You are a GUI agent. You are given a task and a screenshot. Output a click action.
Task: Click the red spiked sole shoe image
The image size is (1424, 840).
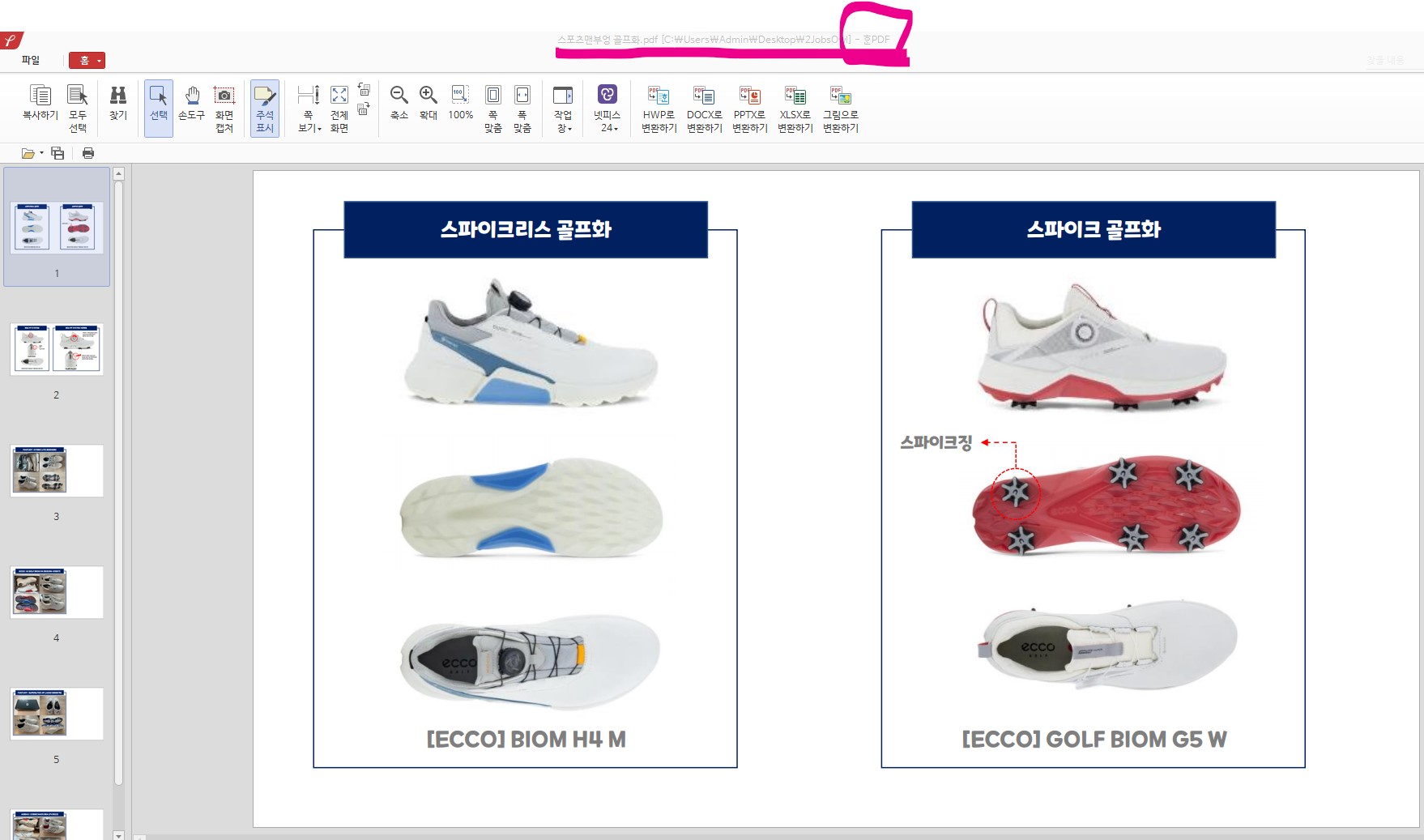click(1106, 506)
